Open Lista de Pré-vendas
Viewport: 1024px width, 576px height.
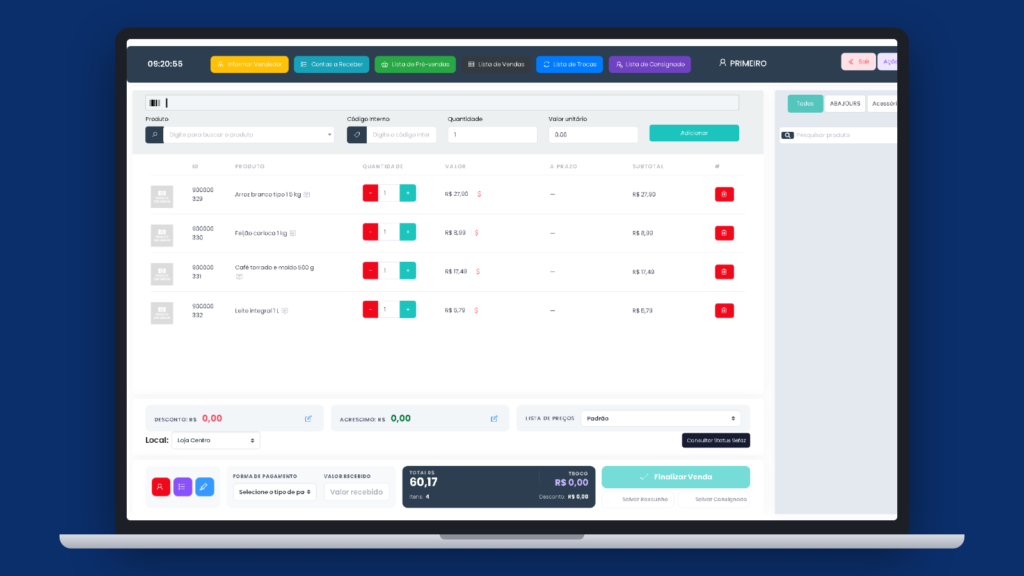point(415,64)
